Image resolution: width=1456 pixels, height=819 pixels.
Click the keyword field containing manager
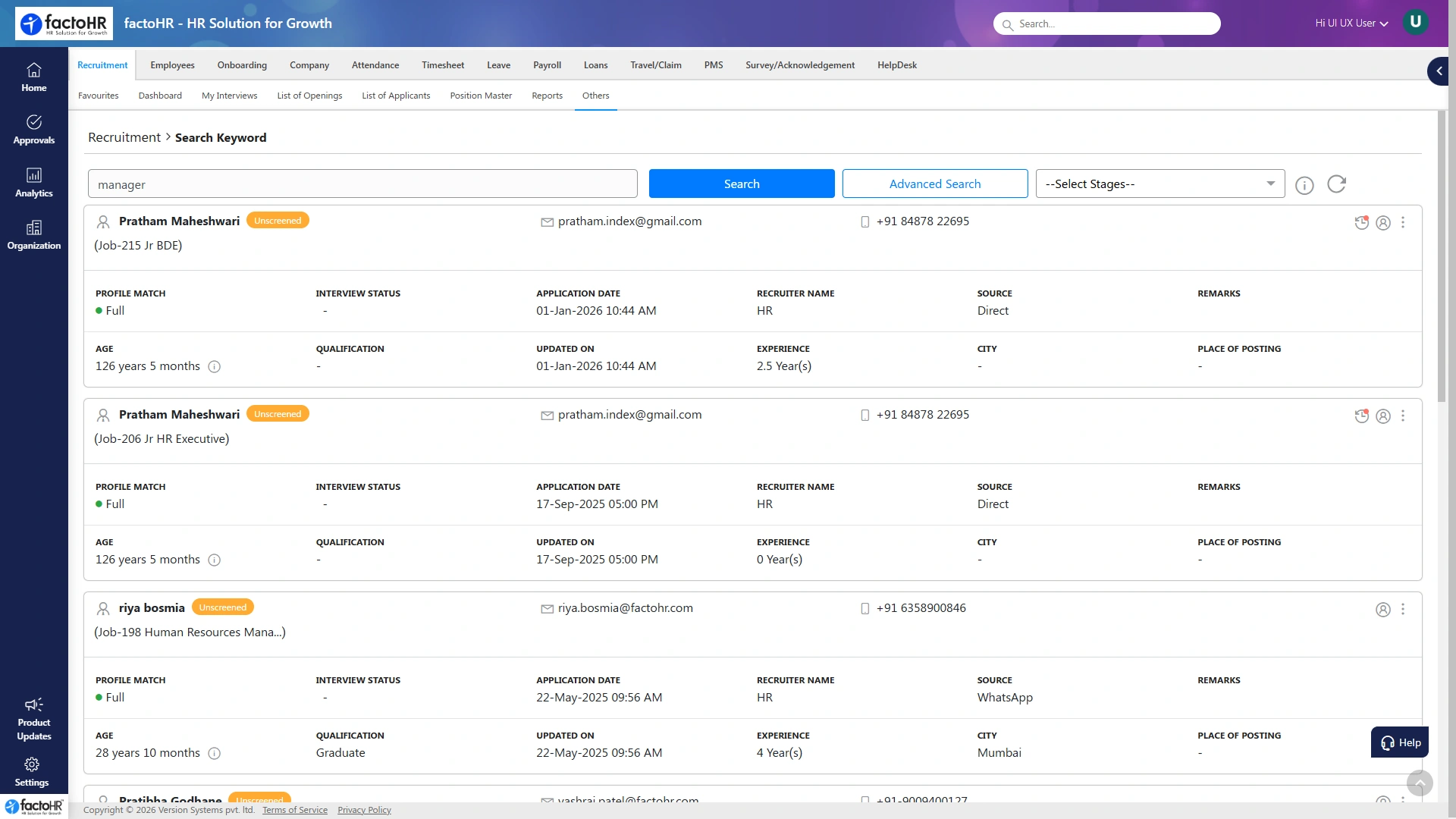(x=362, y=184)
